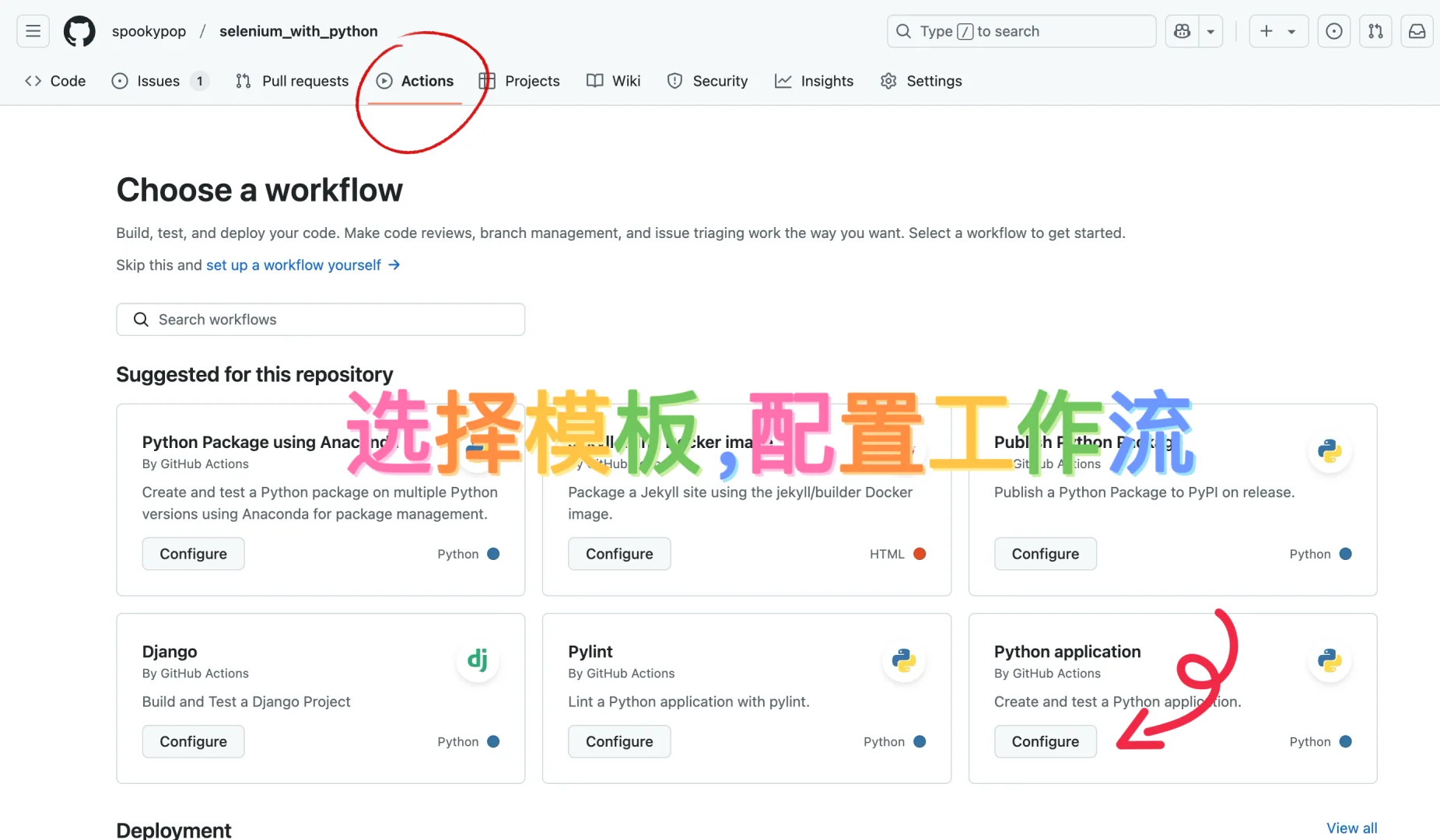Open the Security tab
The image size is (1440, 840).
coord(707,81)
